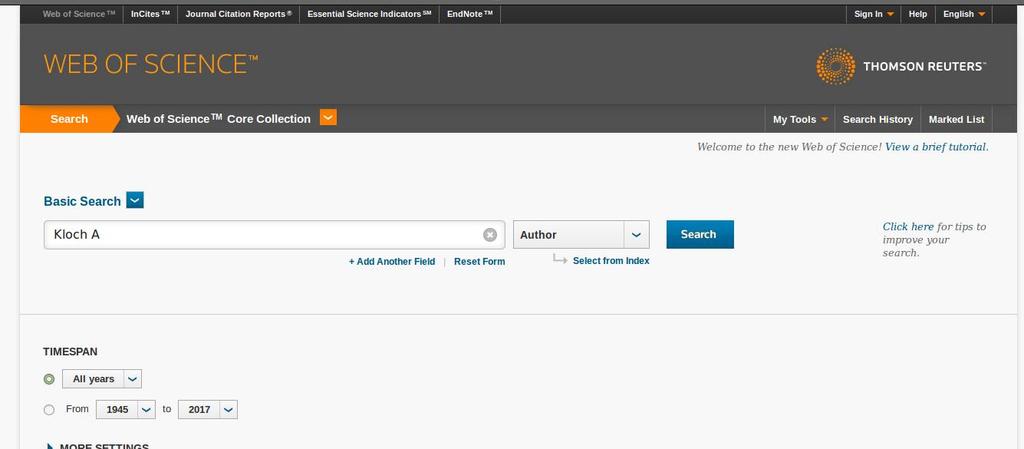Click Add Another Field
This screenshot has width=1024, height=449.
tap(392, 261)
